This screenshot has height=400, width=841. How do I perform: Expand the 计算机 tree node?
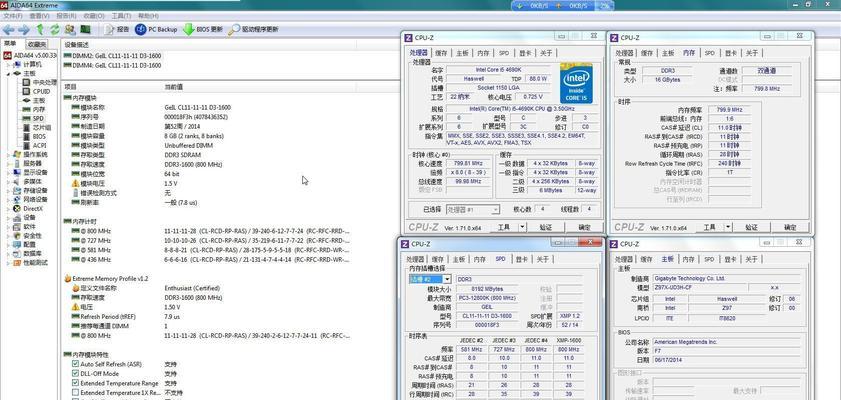pos(9,64)
